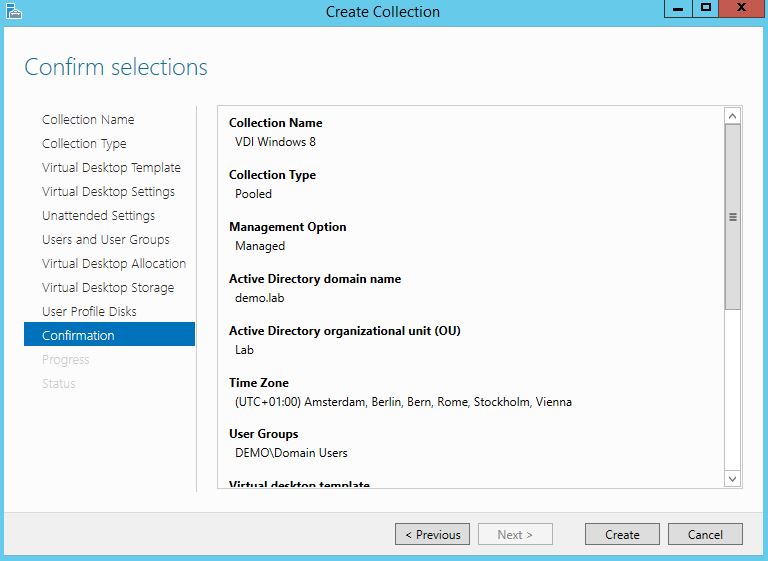Go to Virtual Desktop Settings step

coord(108,192)
